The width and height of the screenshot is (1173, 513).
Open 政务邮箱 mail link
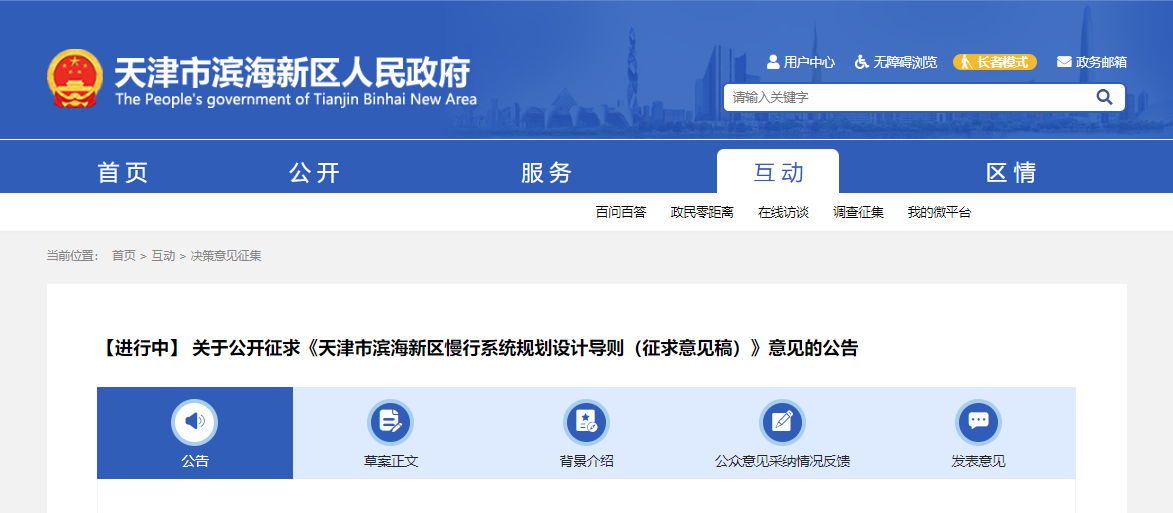pyautogui.click(x=1091, y=62)
